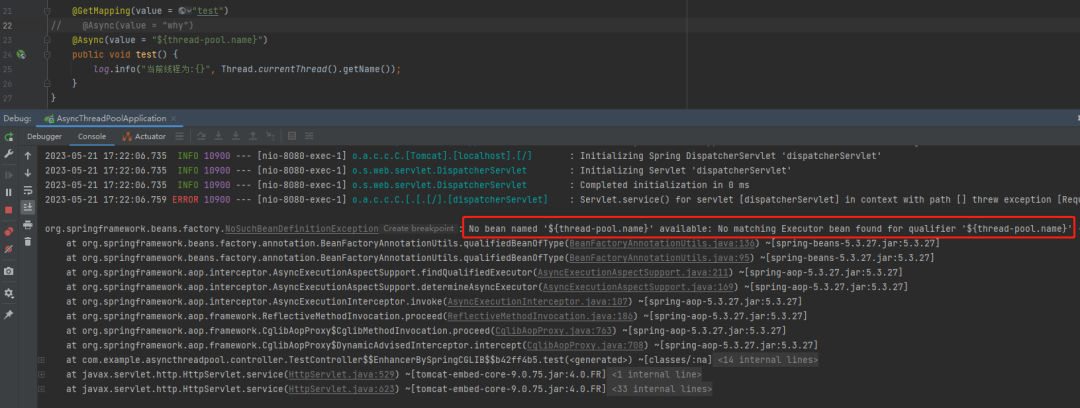Open BeanFactoryAnnotationUtils.java:95 link

pos(660,258)
